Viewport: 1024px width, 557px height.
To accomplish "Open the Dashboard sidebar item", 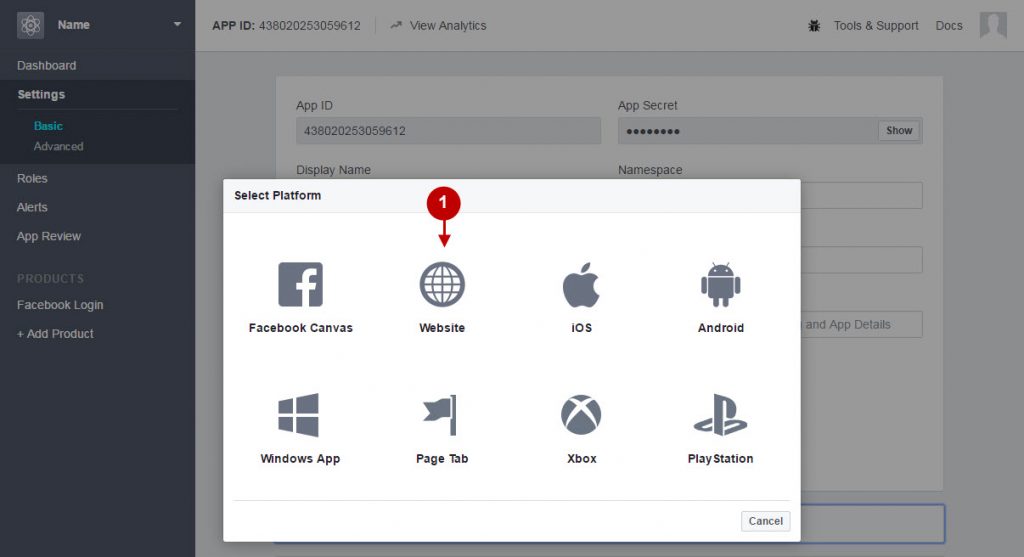I will coord(46,65).
